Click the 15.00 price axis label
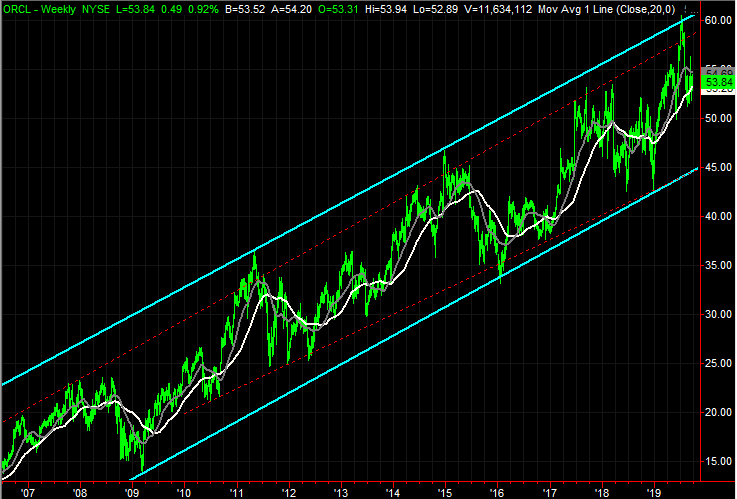The width and height of the screenshot is (737, 499). [719, 461]
